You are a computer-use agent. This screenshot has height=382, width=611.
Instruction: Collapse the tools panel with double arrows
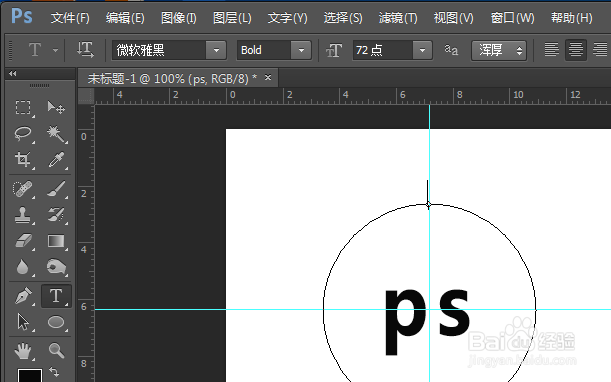pos(13,73)
